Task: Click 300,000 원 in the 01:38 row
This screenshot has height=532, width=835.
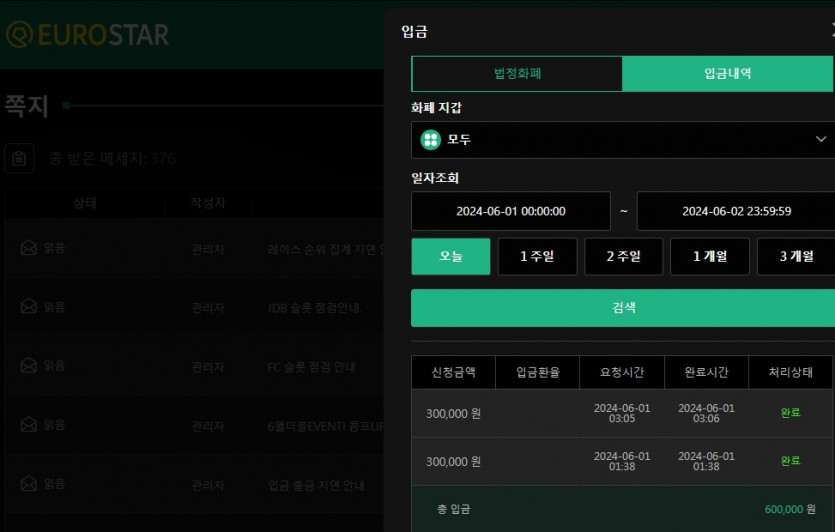Action: (453, 462)
